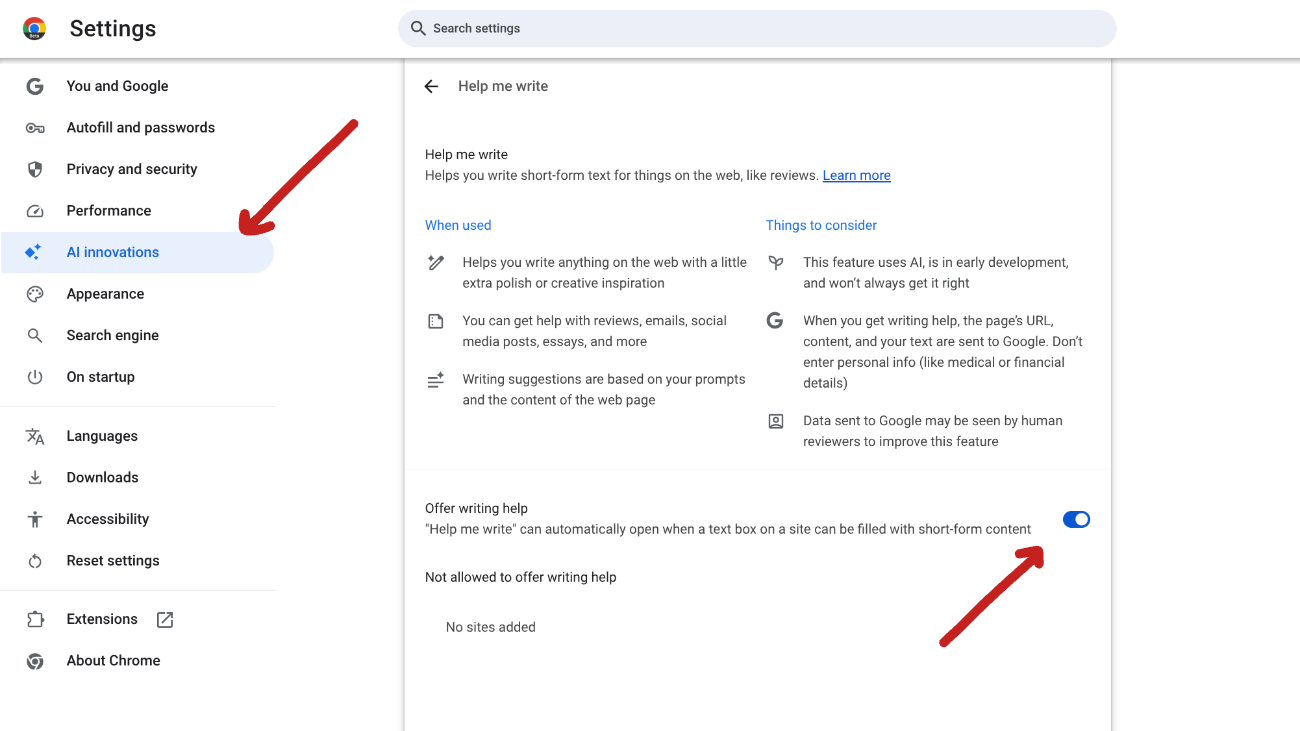Screen dimensions: 1300x731
Task: Click the AI innovations sparkle icon
Action: (x=33, y=252)
